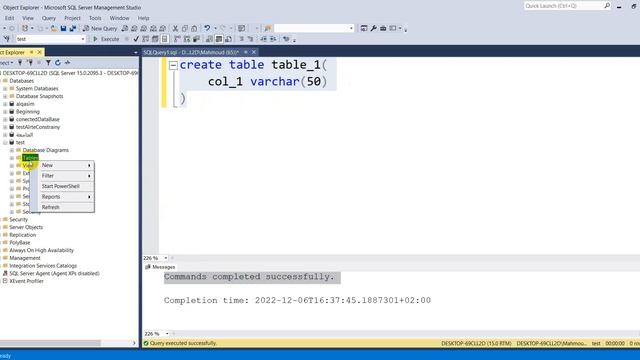Click Specify Values for Template Parameters icon
The image size is (640, 360).
287,39
